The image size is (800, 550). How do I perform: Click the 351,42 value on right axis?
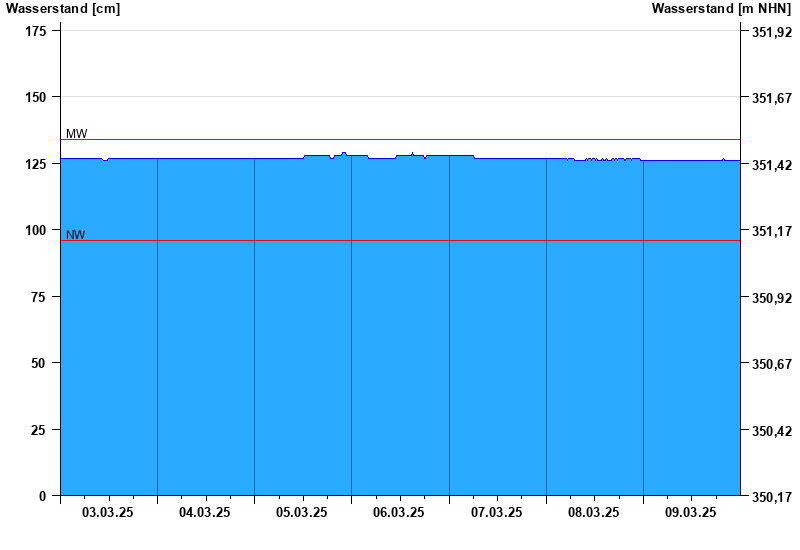772,165
